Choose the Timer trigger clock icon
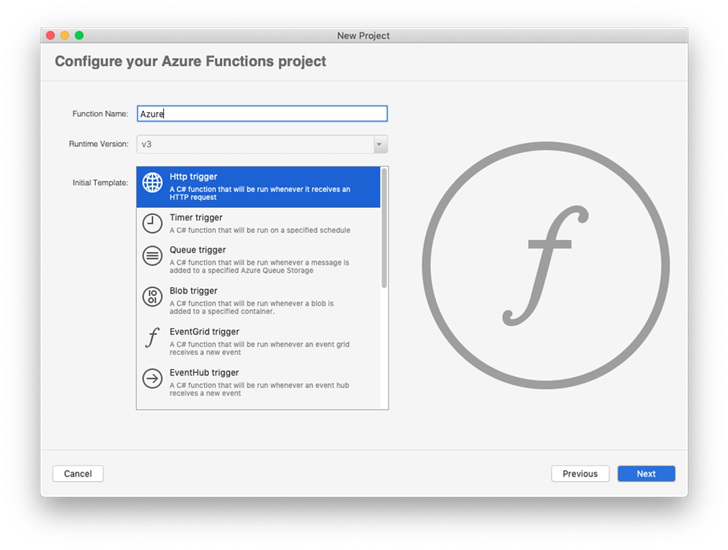 tap(152, 223)
